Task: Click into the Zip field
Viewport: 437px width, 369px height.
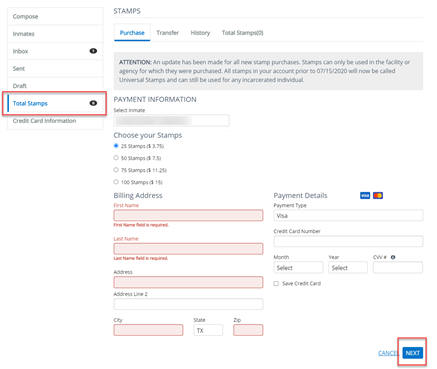Action: [248, 330]
